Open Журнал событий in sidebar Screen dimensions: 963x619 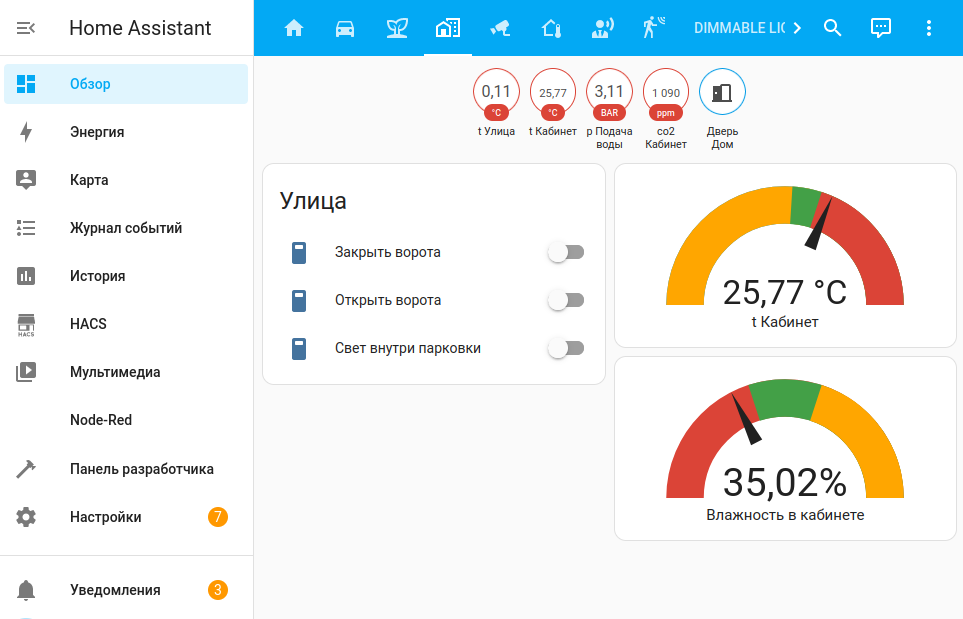click(x=126, y=228)
